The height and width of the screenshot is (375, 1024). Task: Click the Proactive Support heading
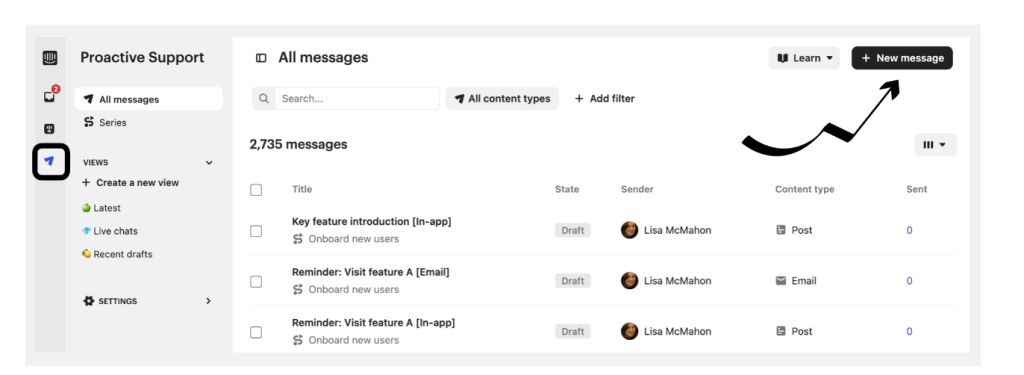(x=142, y=57)
